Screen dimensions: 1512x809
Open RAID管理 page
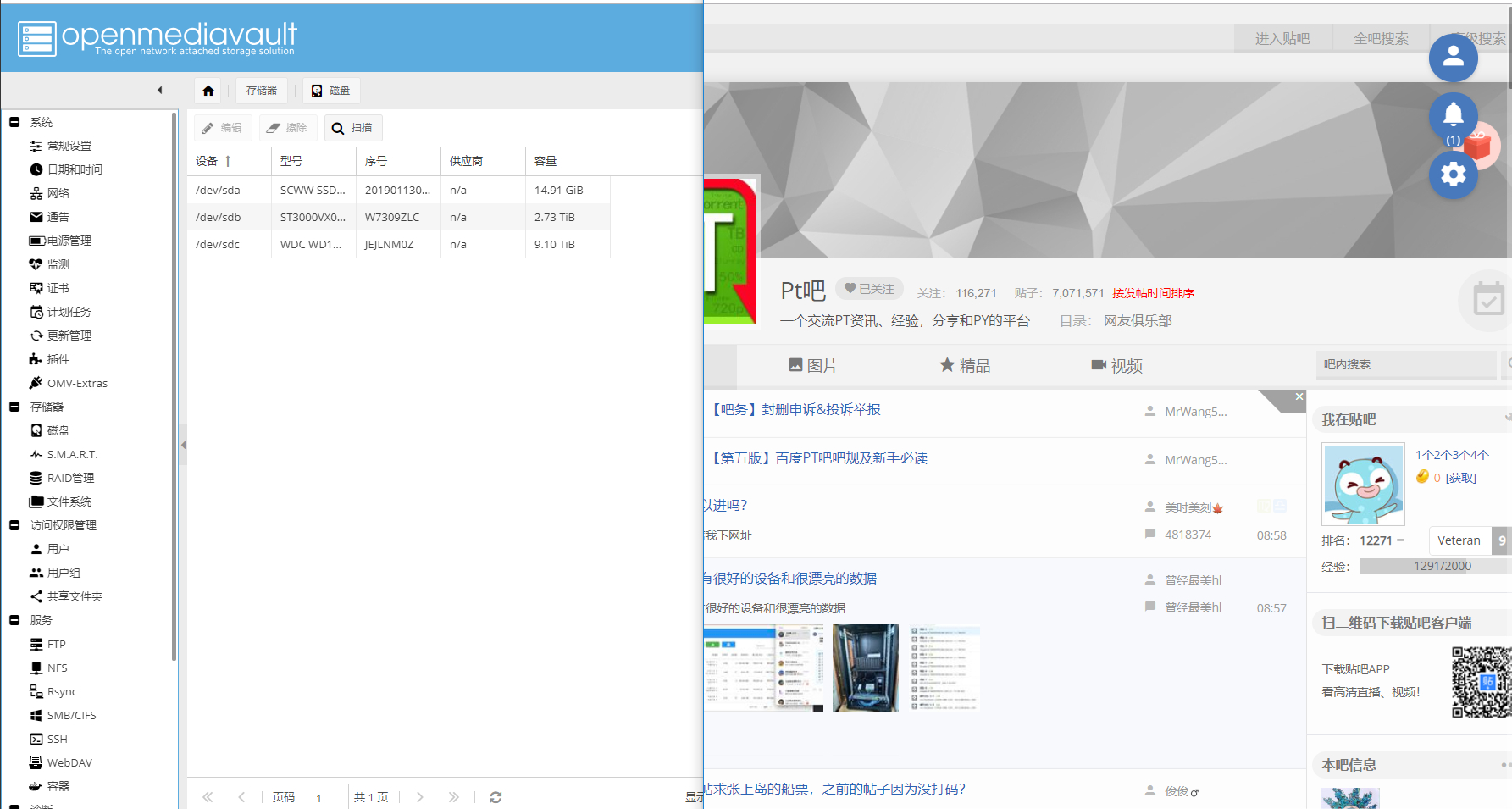[x=71, y=478]
